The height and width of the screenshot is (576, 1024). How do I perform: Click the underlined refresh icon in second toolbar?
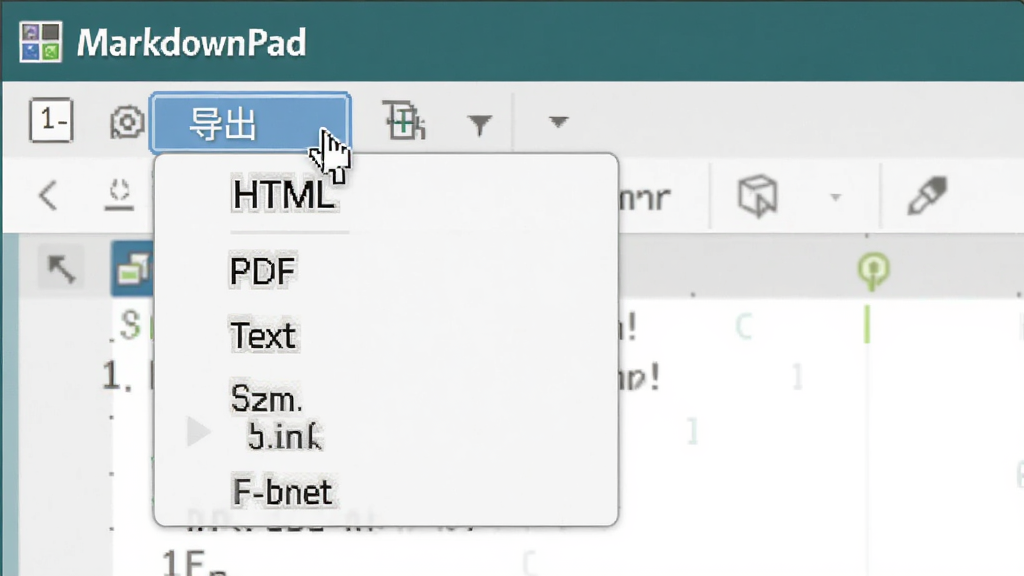point(120,195)
